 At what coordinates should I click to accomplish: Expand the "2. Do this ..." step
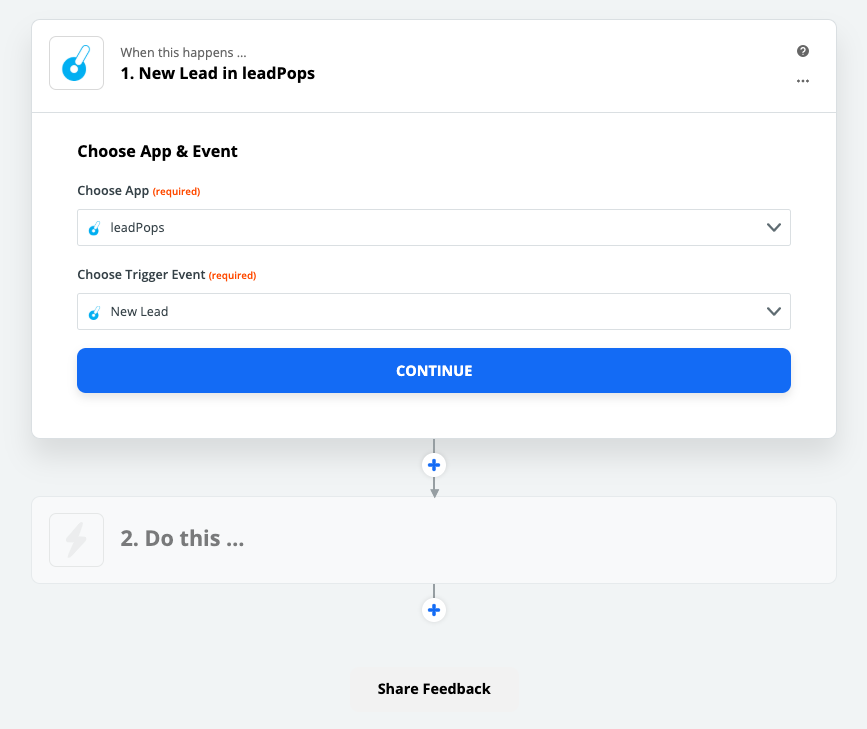click(434, 540)
